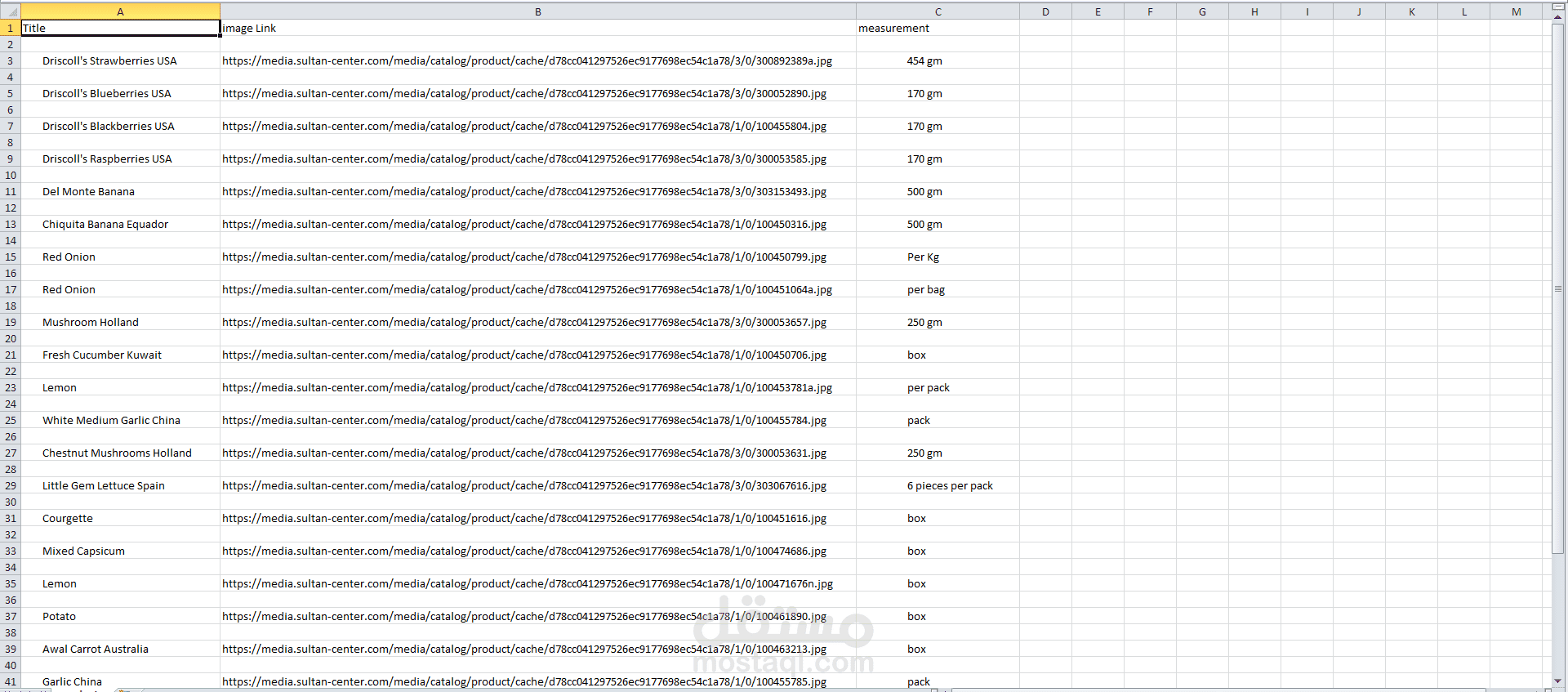1568x692 pixels.
Task: Click the image link ending 100471676n.jpg
Action: (528, 583)
